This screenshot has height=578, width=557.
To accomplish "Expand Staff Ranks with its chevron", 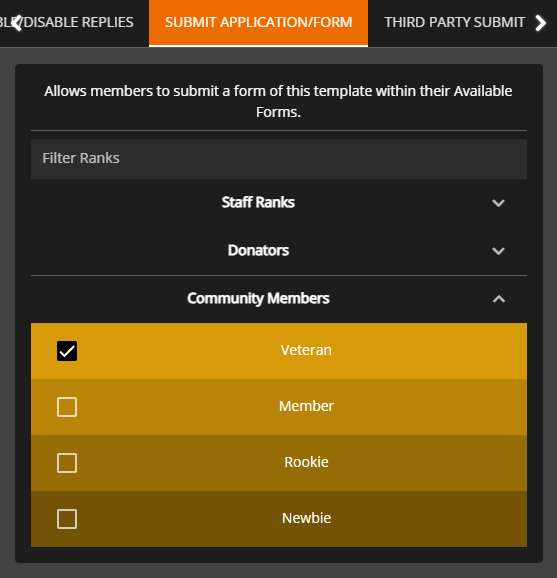I will [x=498, y=203].
